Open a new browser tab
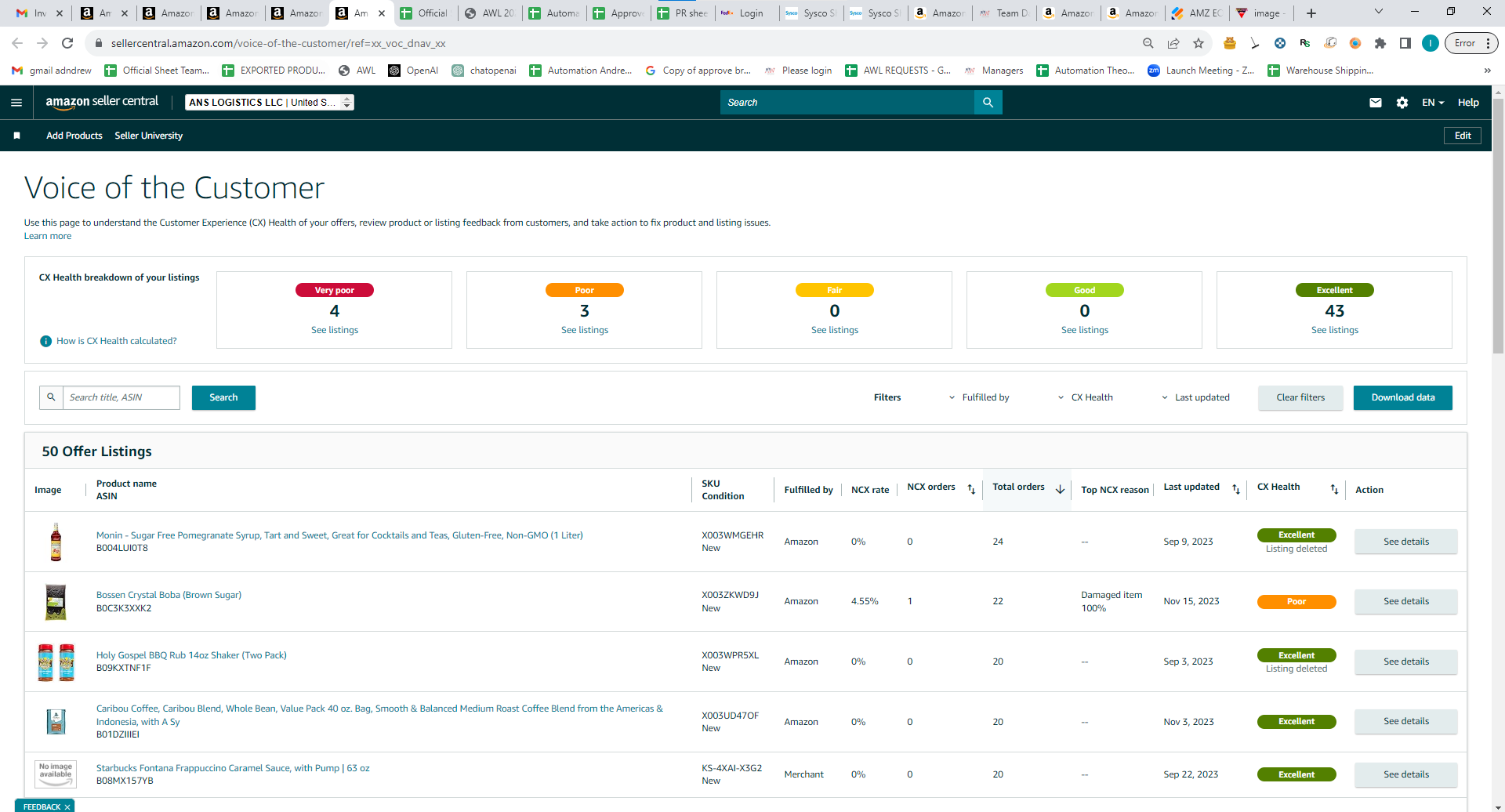1505x812 pixels. (x=1311, y=13)
